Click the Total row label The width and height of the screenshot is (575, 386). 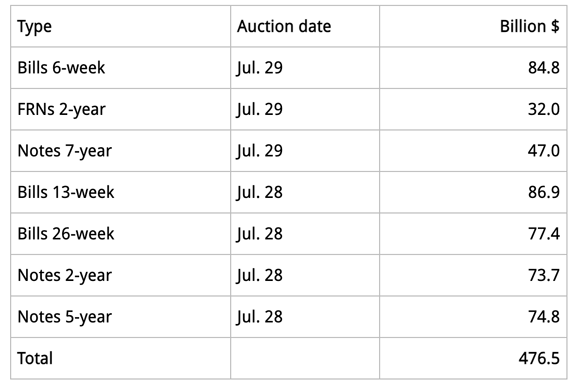[x=35, y=359]
